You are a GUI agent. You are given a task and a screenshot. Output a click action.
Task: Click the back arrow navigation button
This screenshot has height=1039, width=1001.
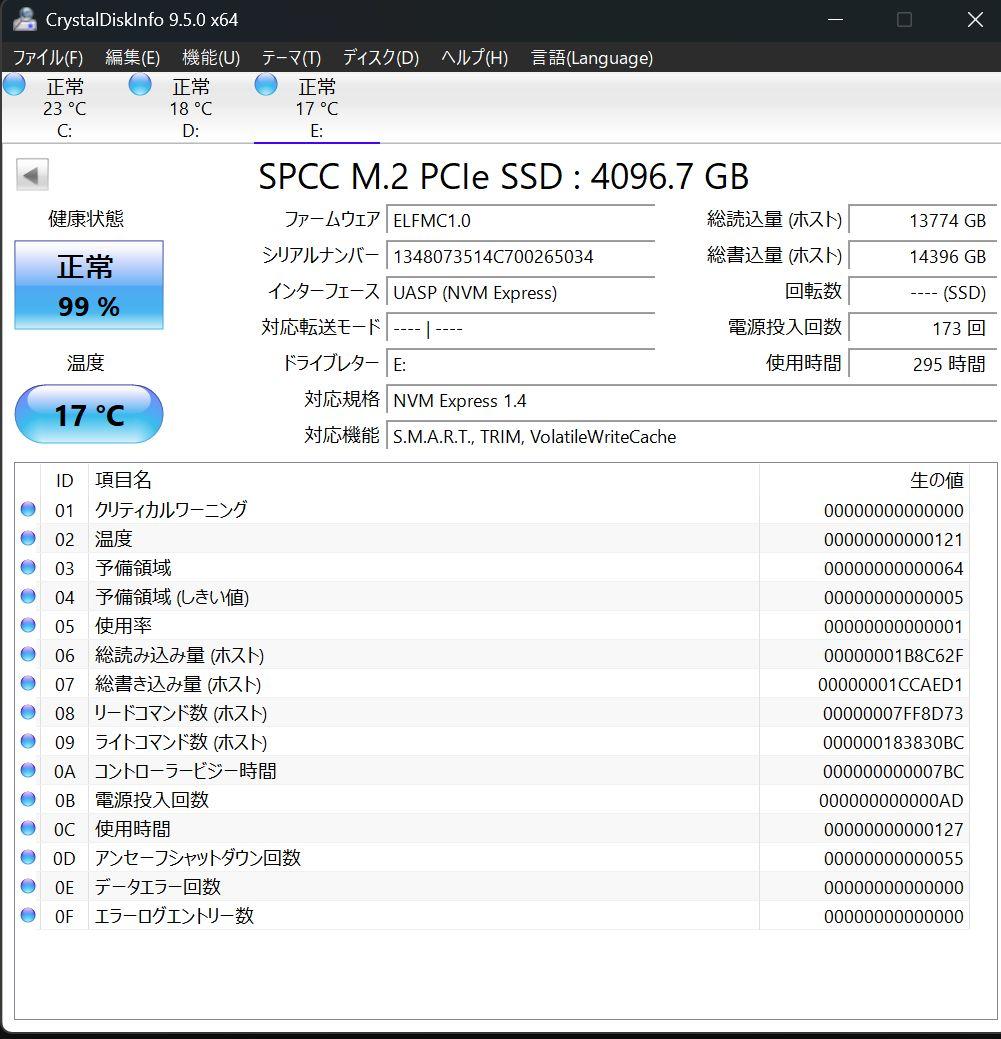tap(31, 174)
